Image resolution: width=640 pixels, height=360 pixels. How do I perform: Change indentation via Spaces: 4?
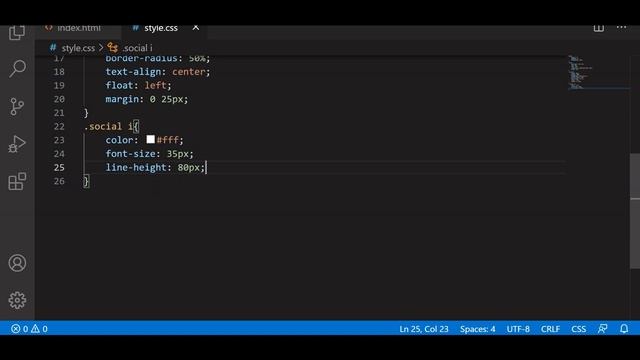[478, 329]
